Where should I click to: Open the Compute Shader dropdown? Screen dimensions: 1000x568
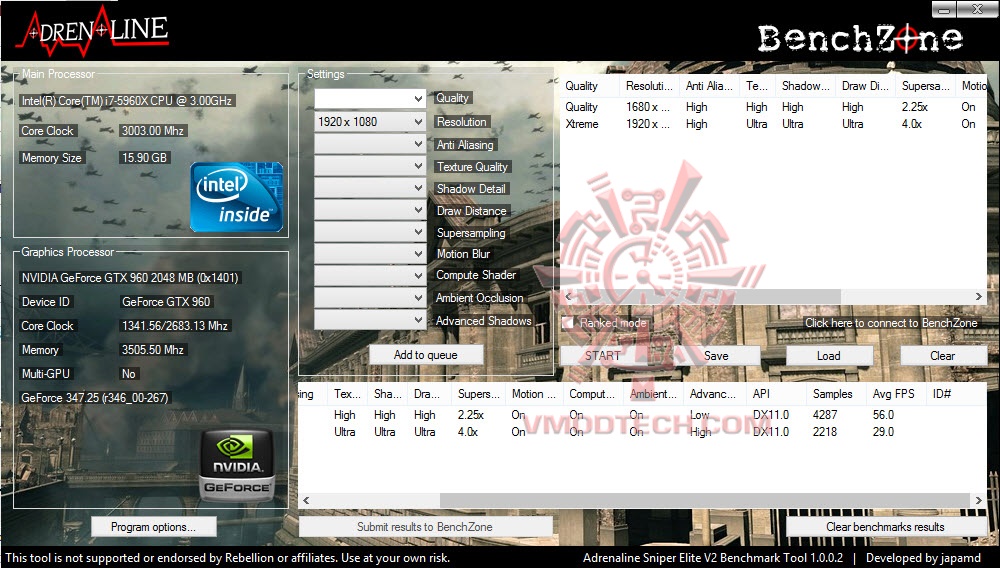coord(370,275)
